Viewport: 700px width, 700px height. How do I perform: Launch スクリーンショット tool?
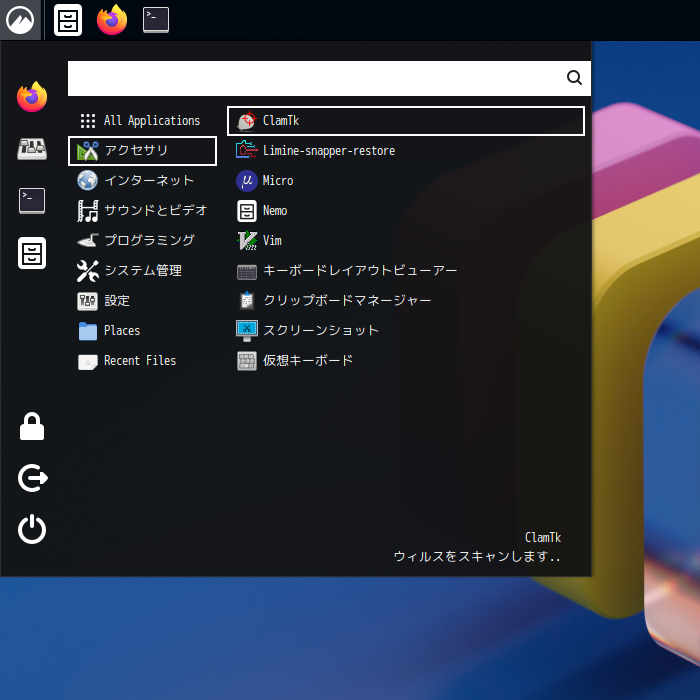[406, 330]
